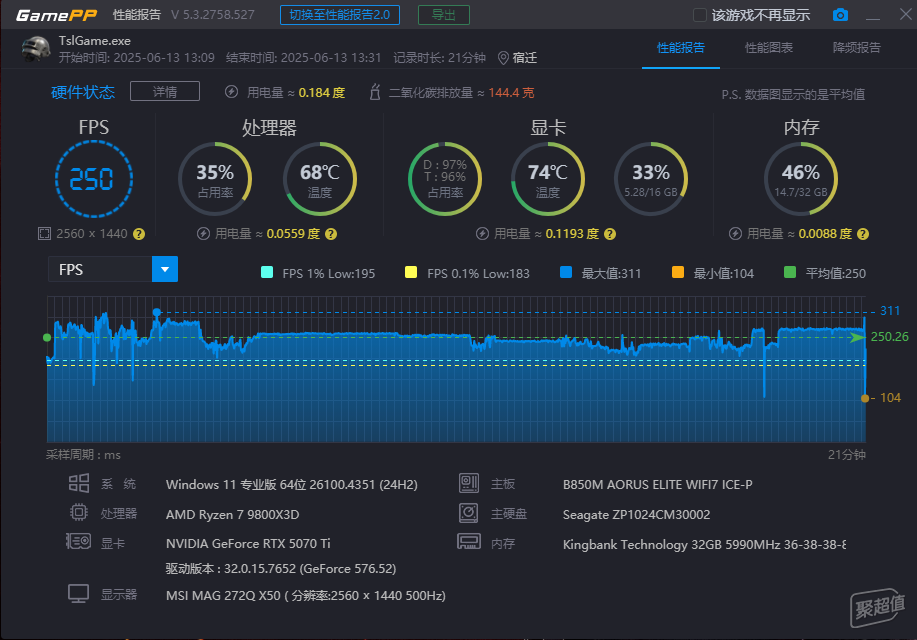
Task: Click the RAM module icon next to 内存
Action: (x=469, y=542)
